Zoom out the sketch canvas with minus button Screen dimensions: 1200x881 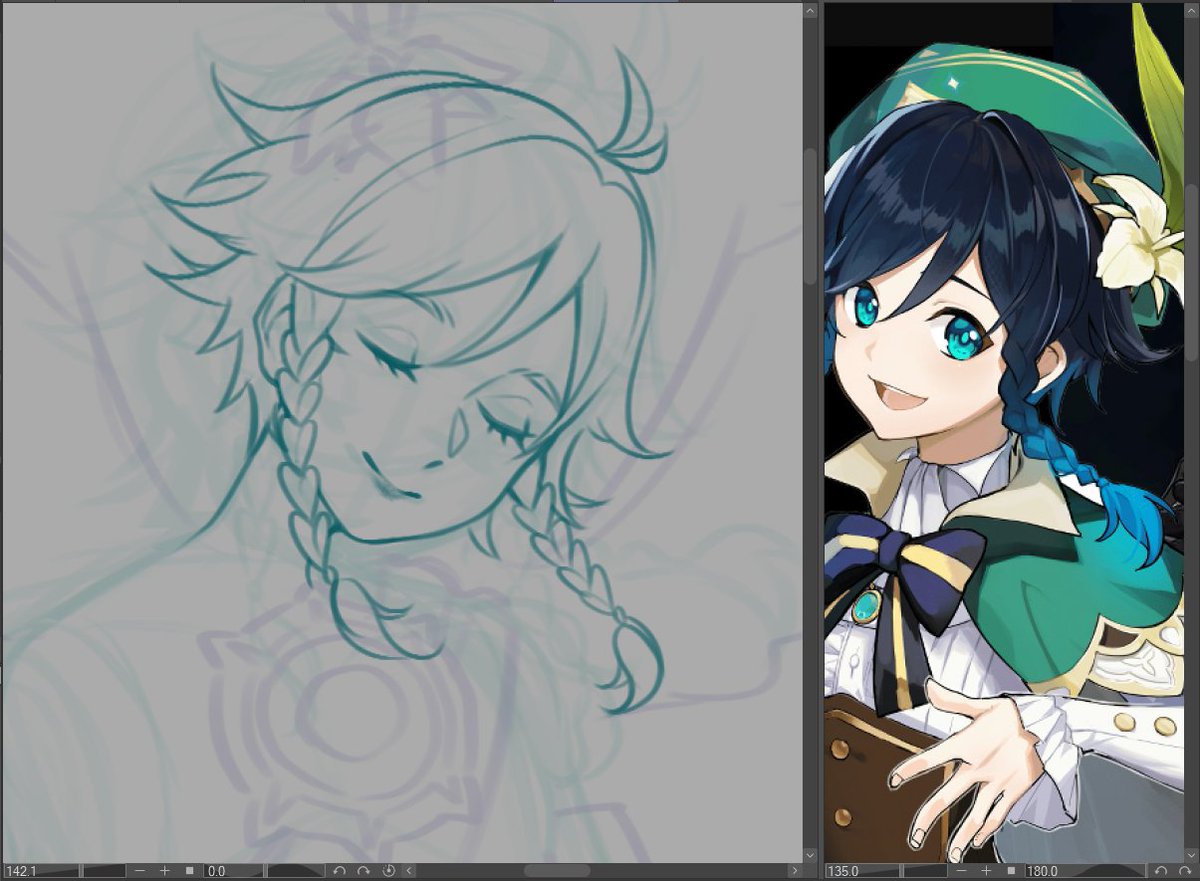click(139, 871)
